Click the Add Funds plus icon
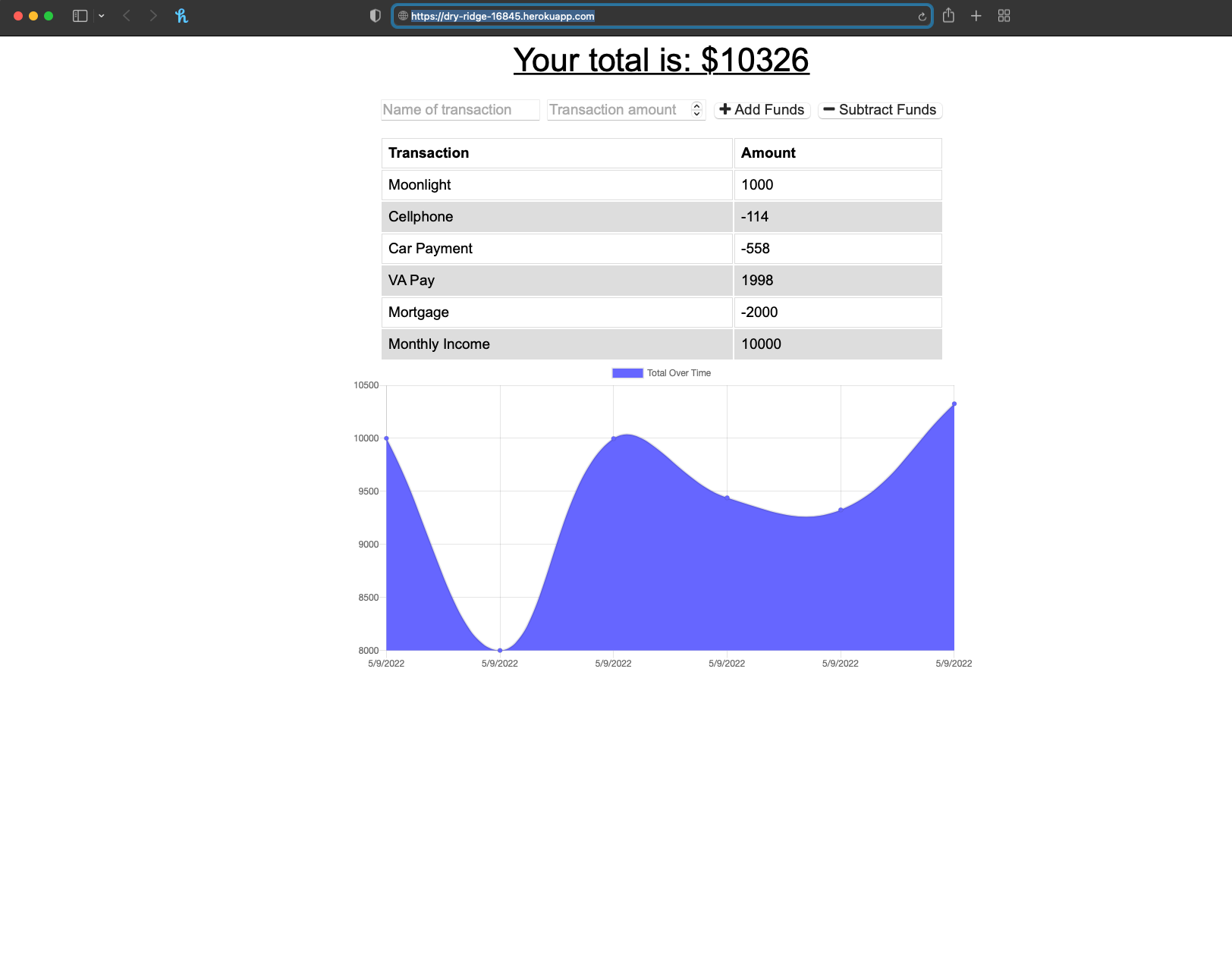The image size is (1232, 967). (726, 110)
